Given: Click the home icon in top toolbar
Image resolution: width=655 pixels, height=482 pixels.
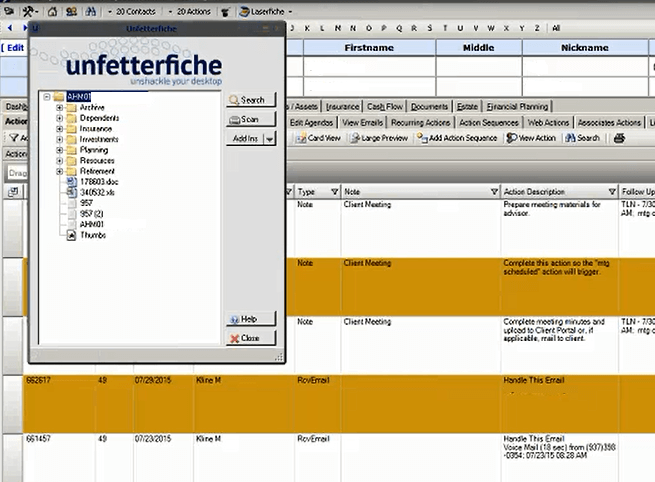Looking at the screenshot, I should [x=52, y=12].
